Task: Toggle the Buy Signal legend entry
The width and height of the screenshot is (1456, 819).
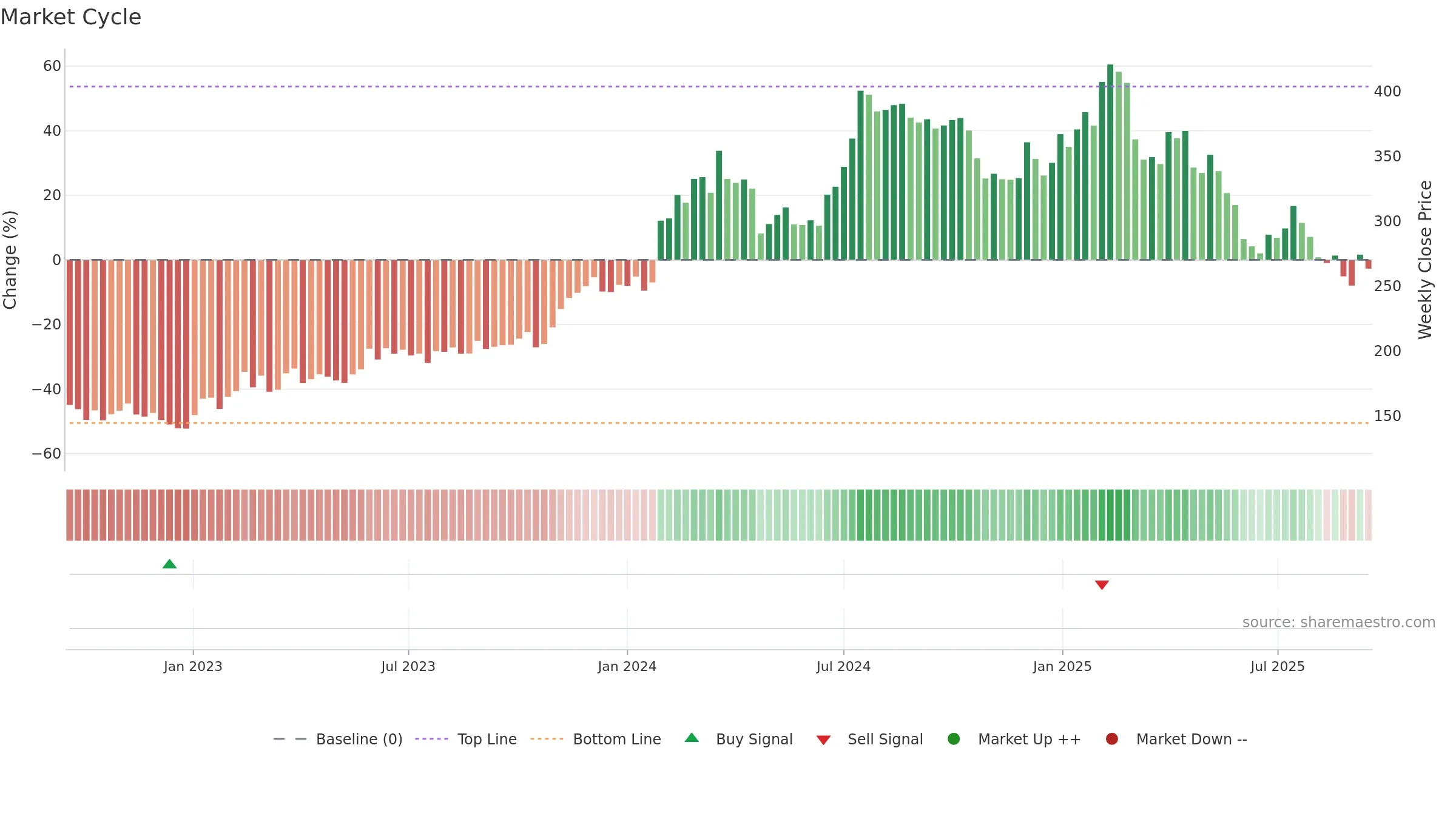Action: (x=738, y=739)
